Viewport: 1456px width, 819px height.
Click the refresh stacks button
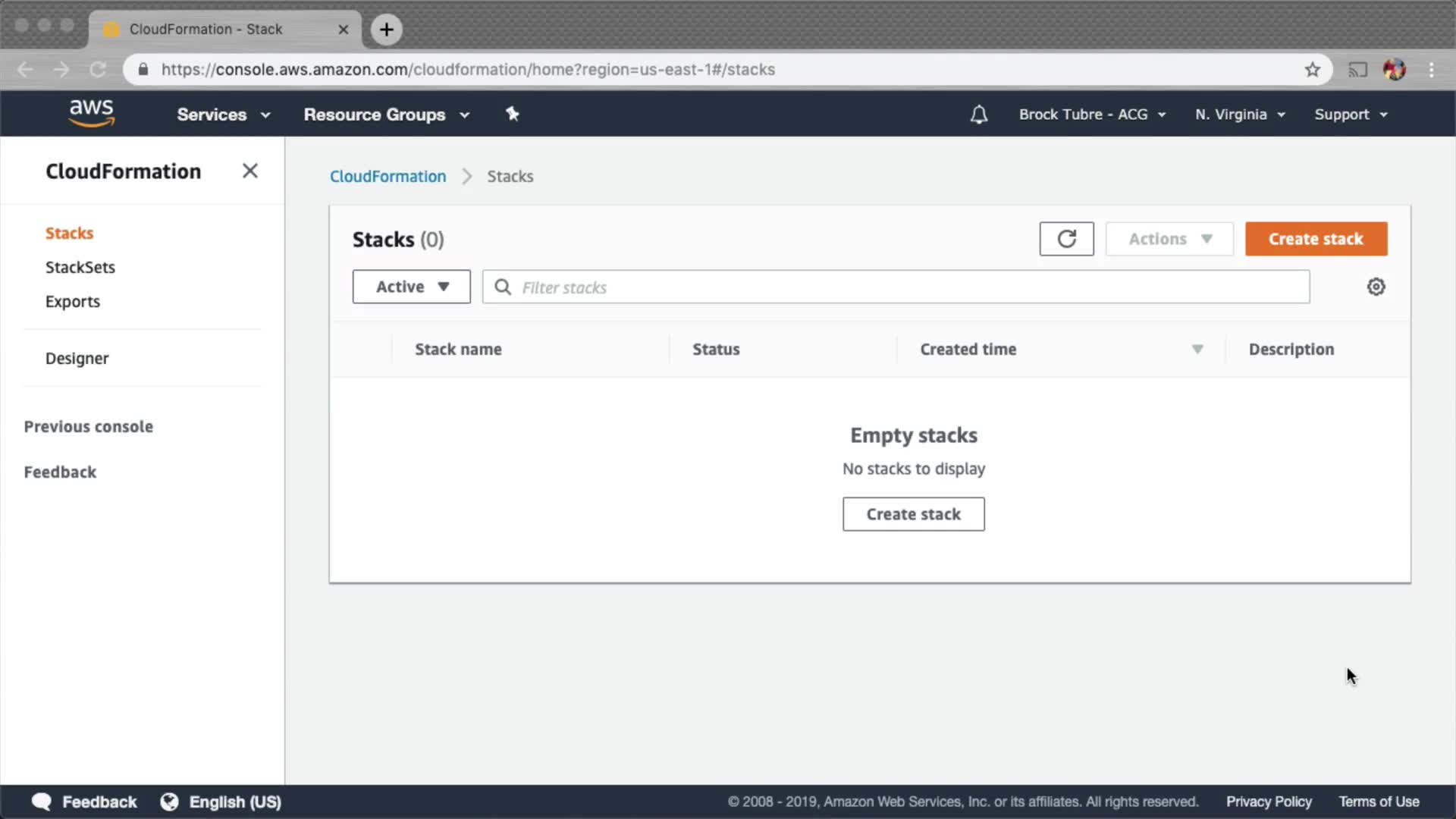click(1066, 239)
